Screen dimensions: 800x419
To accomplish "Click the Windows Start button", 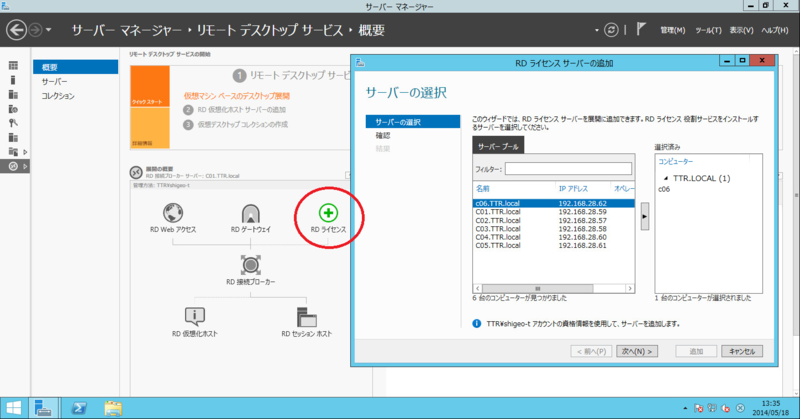I will [13, 408].
